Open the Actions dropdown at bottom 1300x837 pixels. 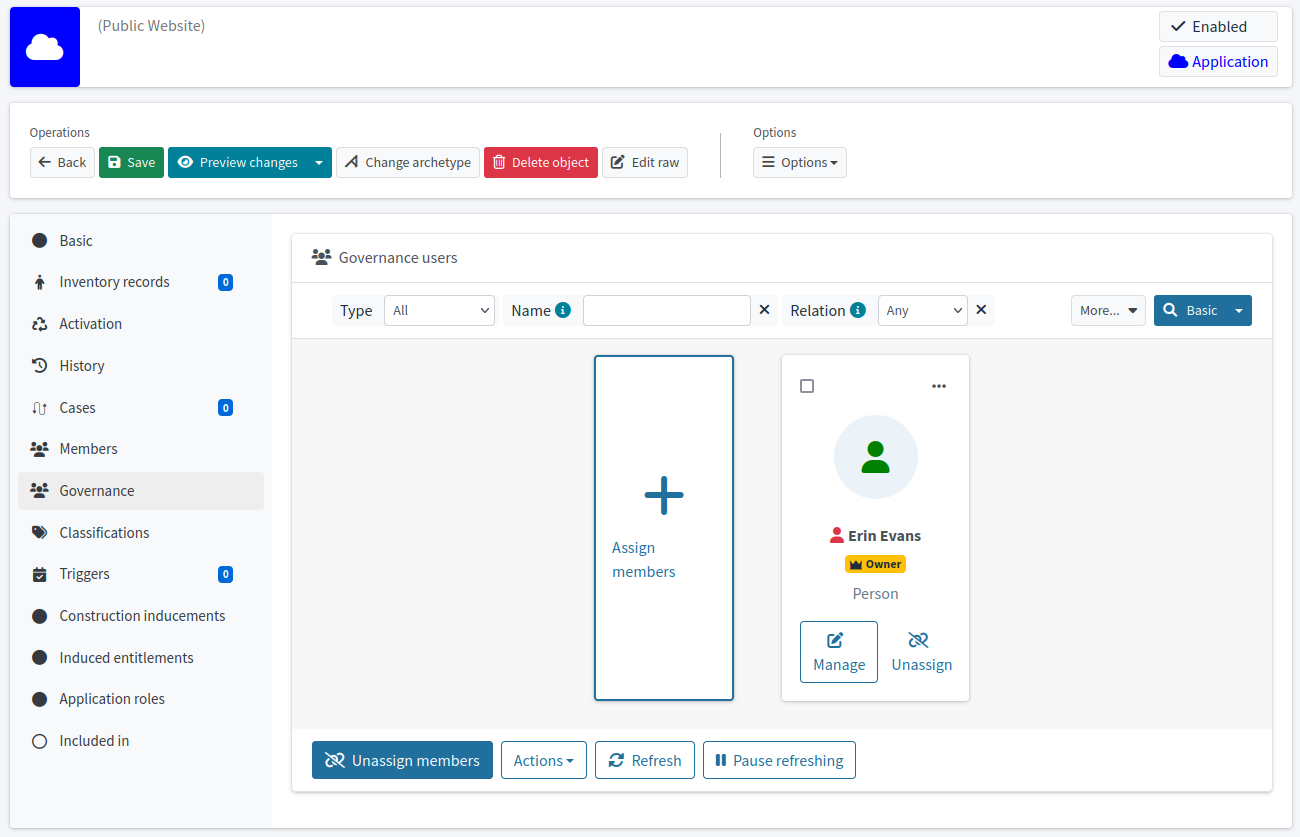point(543,760)
